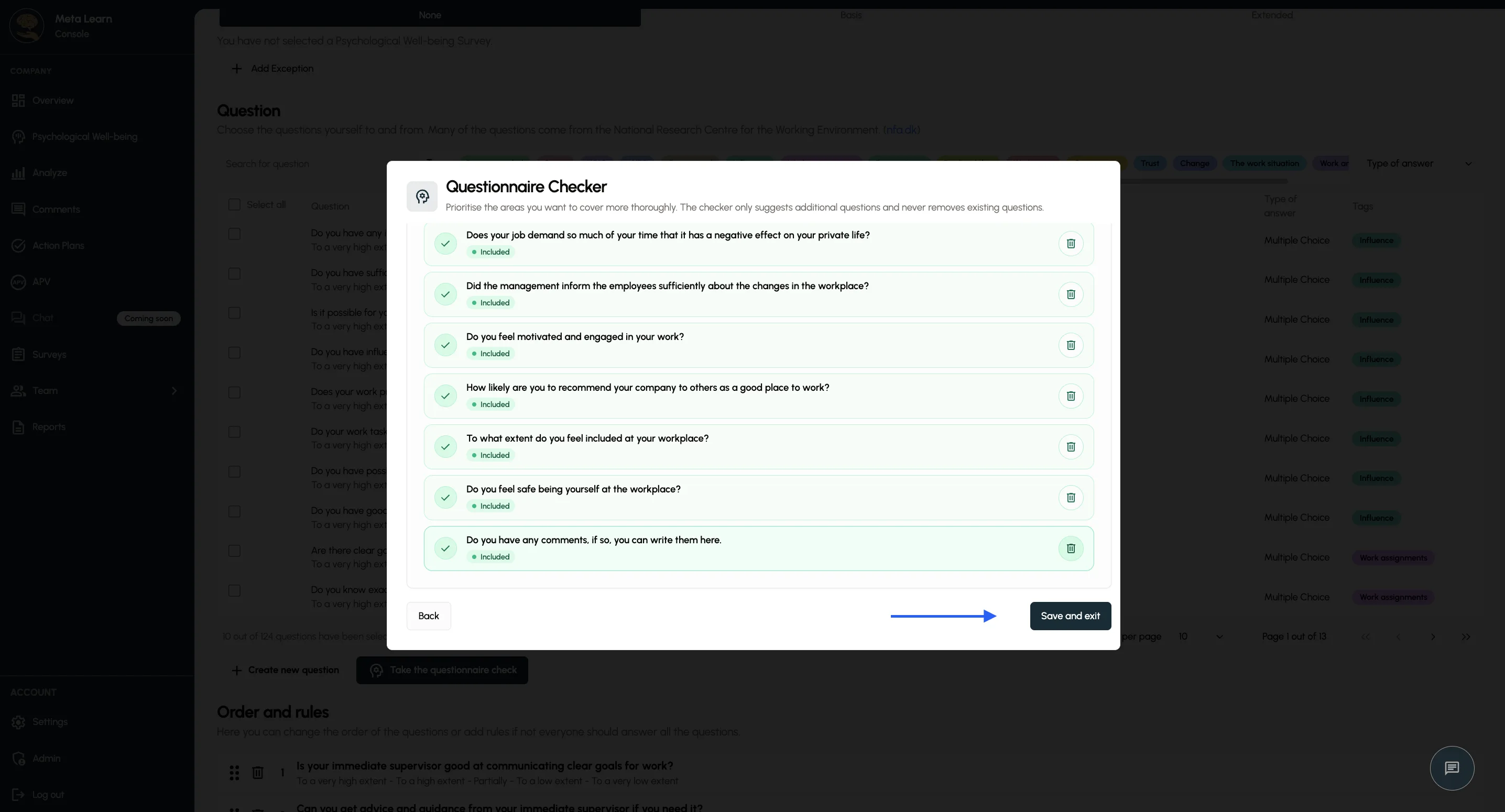Jump to the first page of questions

[1366, 637]
